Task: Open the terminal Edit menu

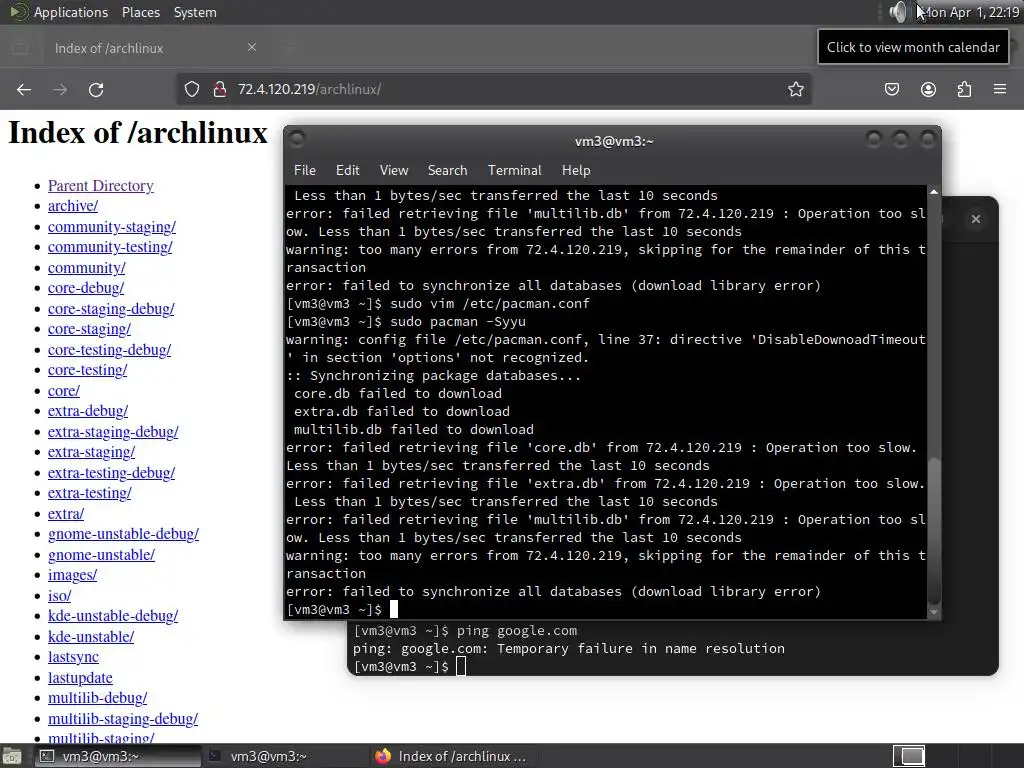Action: coord(347,170)
